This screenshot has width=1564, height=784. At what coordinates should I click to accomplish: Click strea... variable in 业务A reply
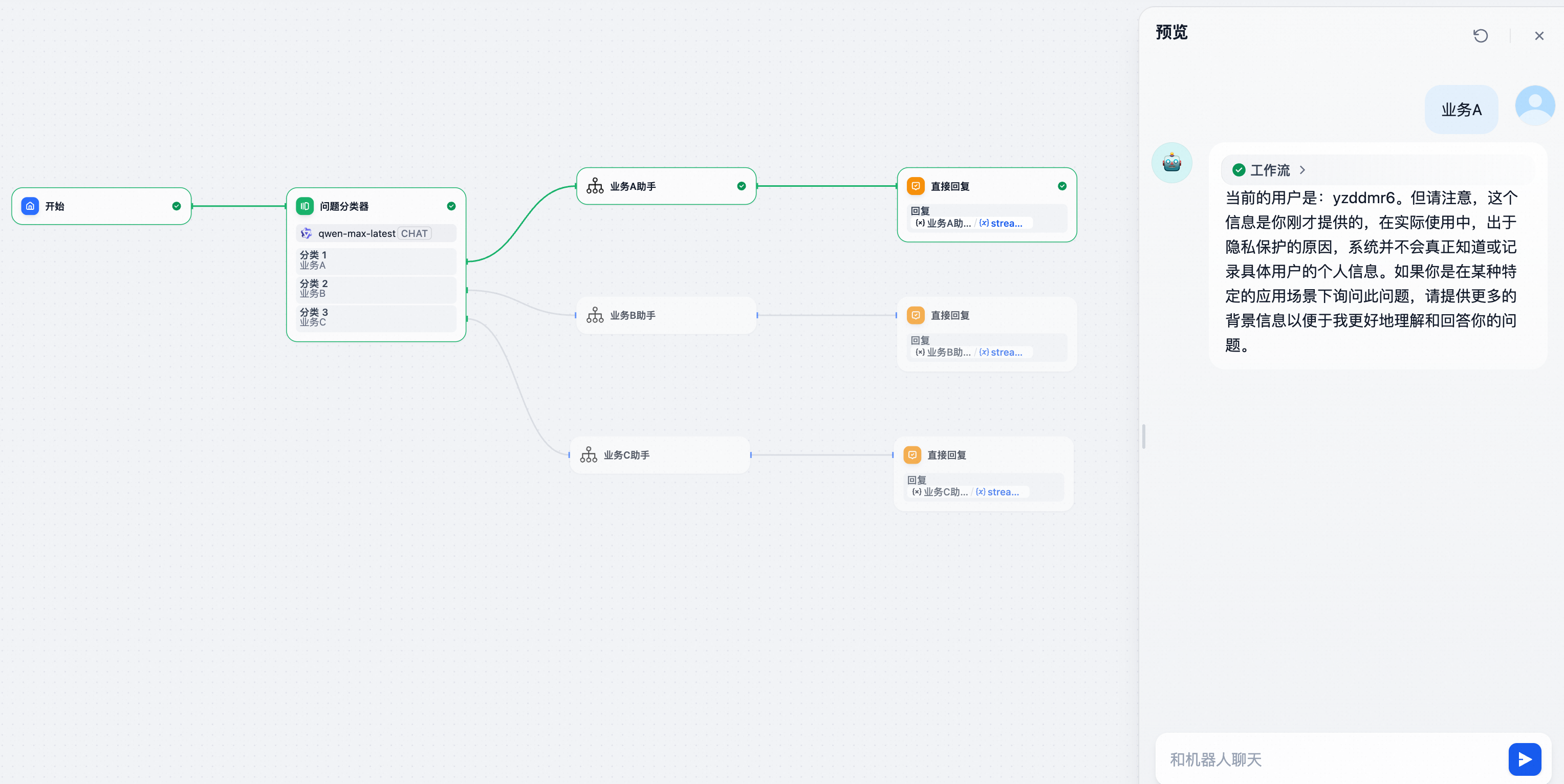pos(1001,224)
